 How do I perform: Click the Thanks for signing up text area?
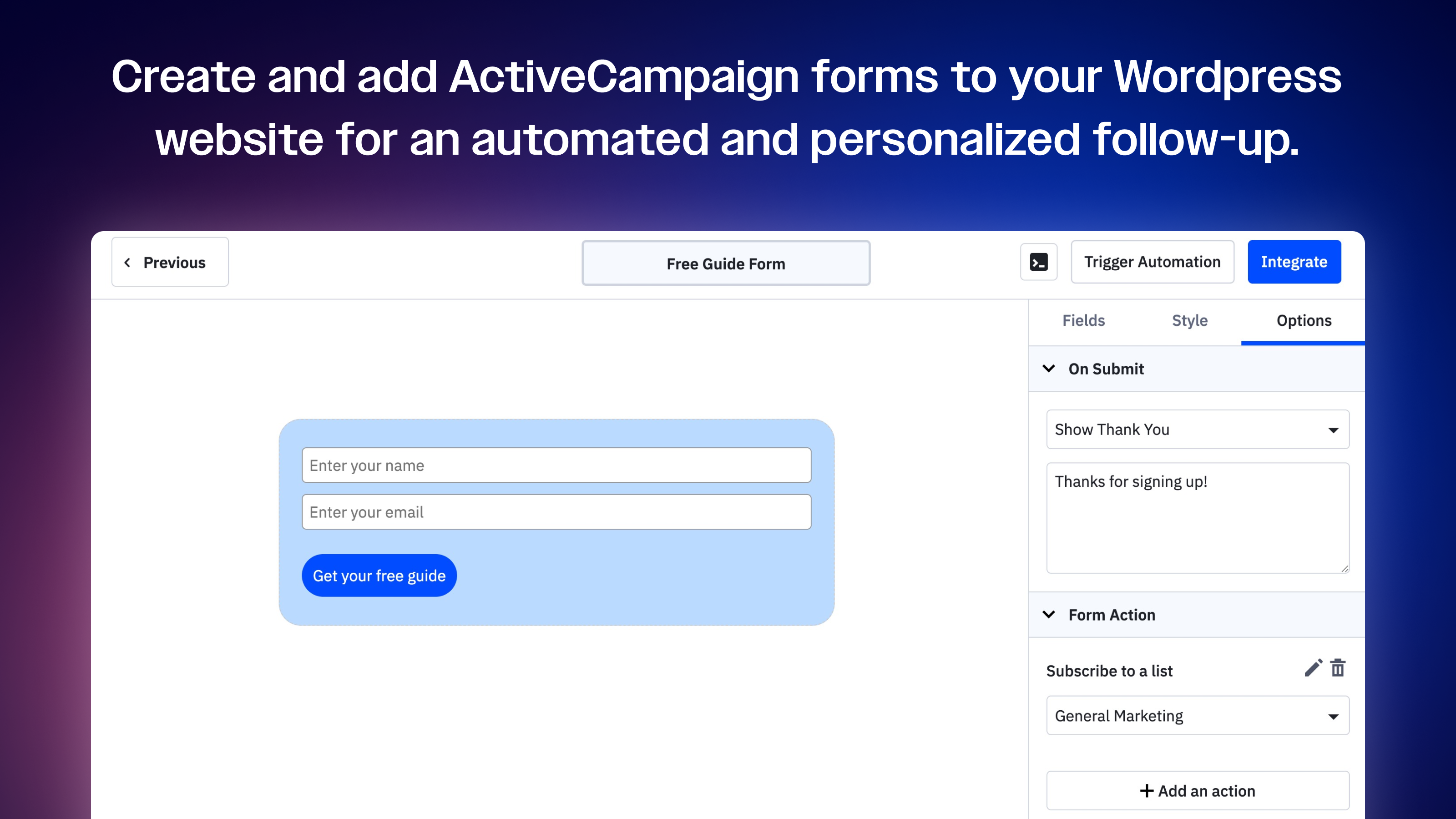point(1197,517)
